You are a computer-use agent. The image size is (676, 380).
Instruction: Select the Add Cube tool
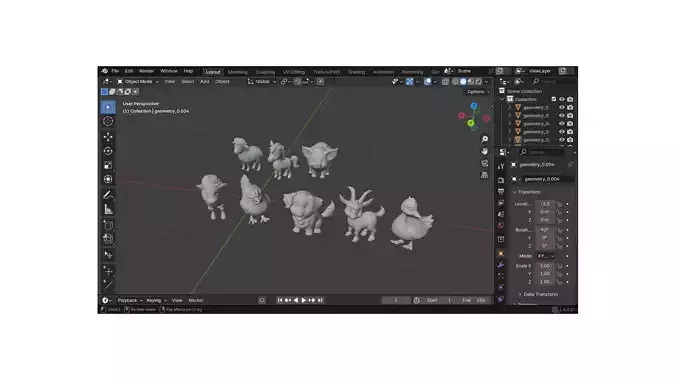(x=108, y=225)
